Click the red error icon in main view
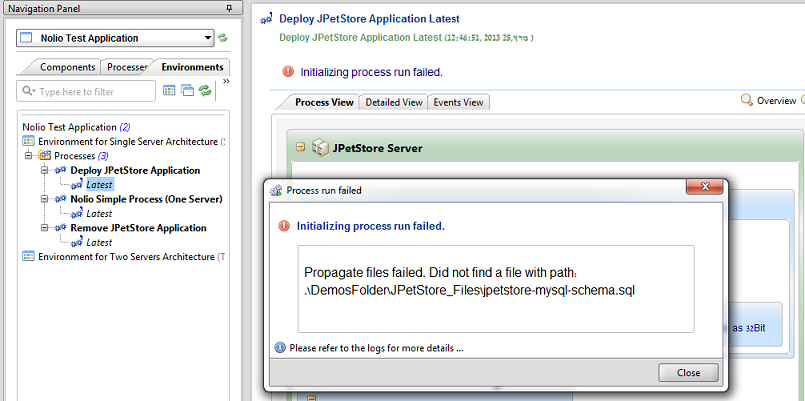Viewport: 805px width, 401px height. click(288, 72)
